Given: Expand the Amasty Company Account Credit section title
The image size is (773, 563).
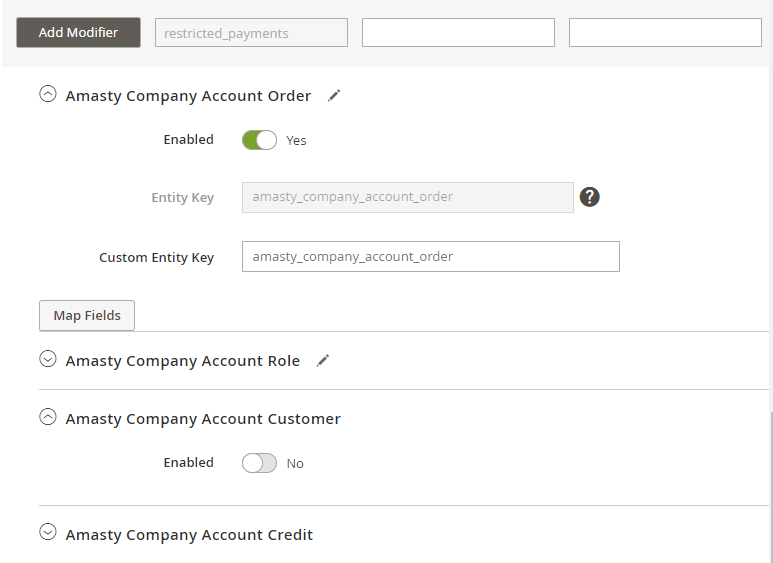Looking at the screenshot, I should [189, 535].
